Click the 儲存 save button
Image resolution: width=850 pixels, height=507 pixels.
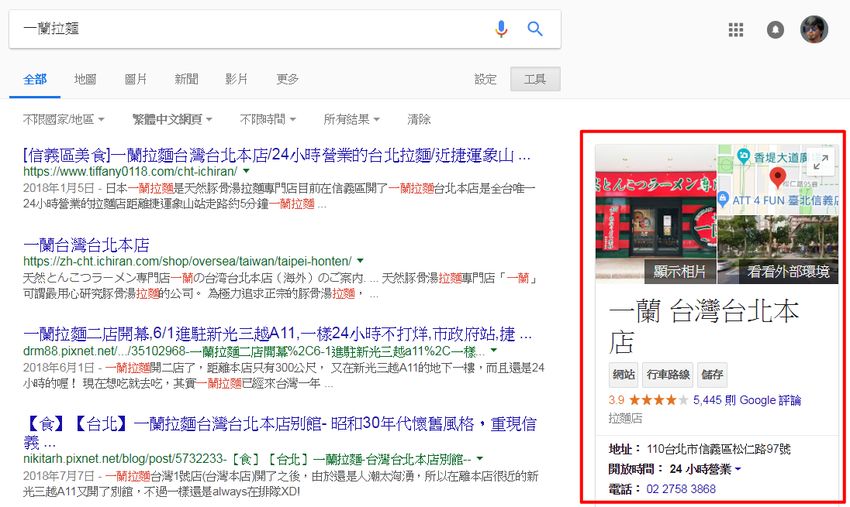tap(712, 375)
